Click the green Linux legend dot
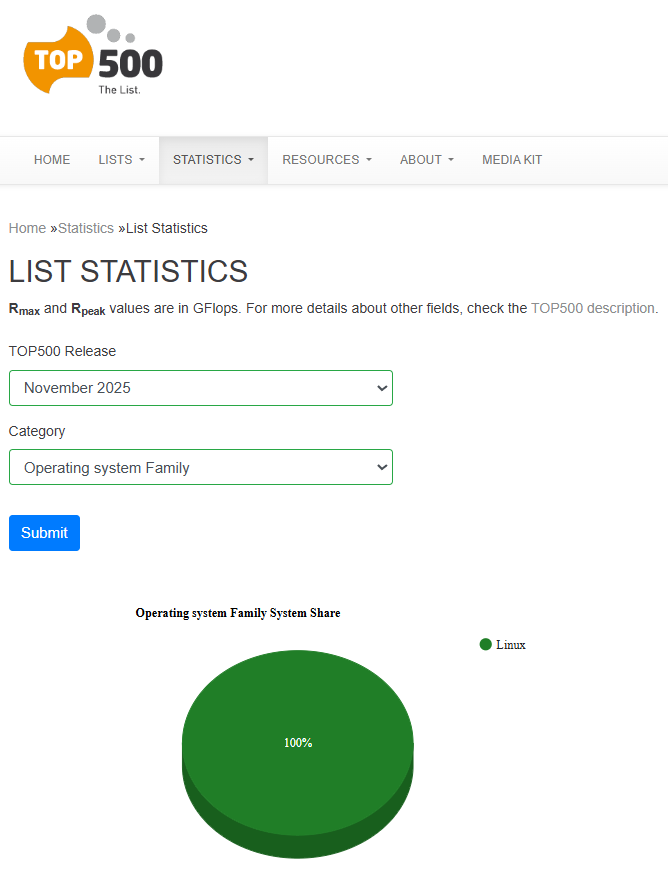This screenshot has width=668, height=871. [486, 645]
